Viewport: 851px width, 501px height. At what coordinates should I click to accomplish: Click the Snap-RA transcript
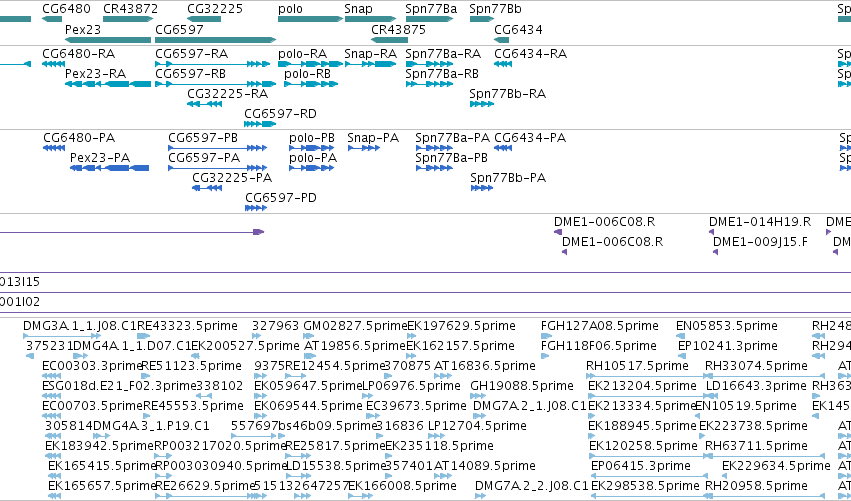click(x=370, y=64)
